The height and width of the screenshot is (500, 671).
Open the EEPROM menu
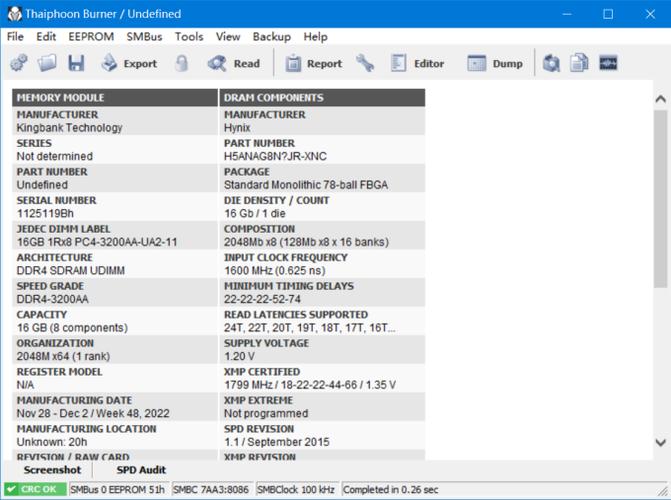pyautogui.click(x=91, y=36)
